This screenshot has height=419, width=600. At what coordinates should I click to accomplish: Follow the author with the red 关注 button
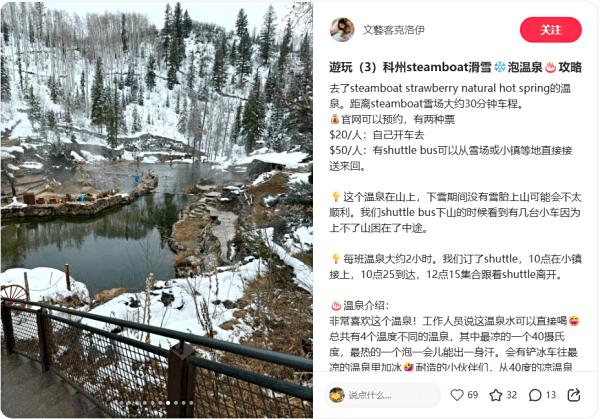point(550,30)
